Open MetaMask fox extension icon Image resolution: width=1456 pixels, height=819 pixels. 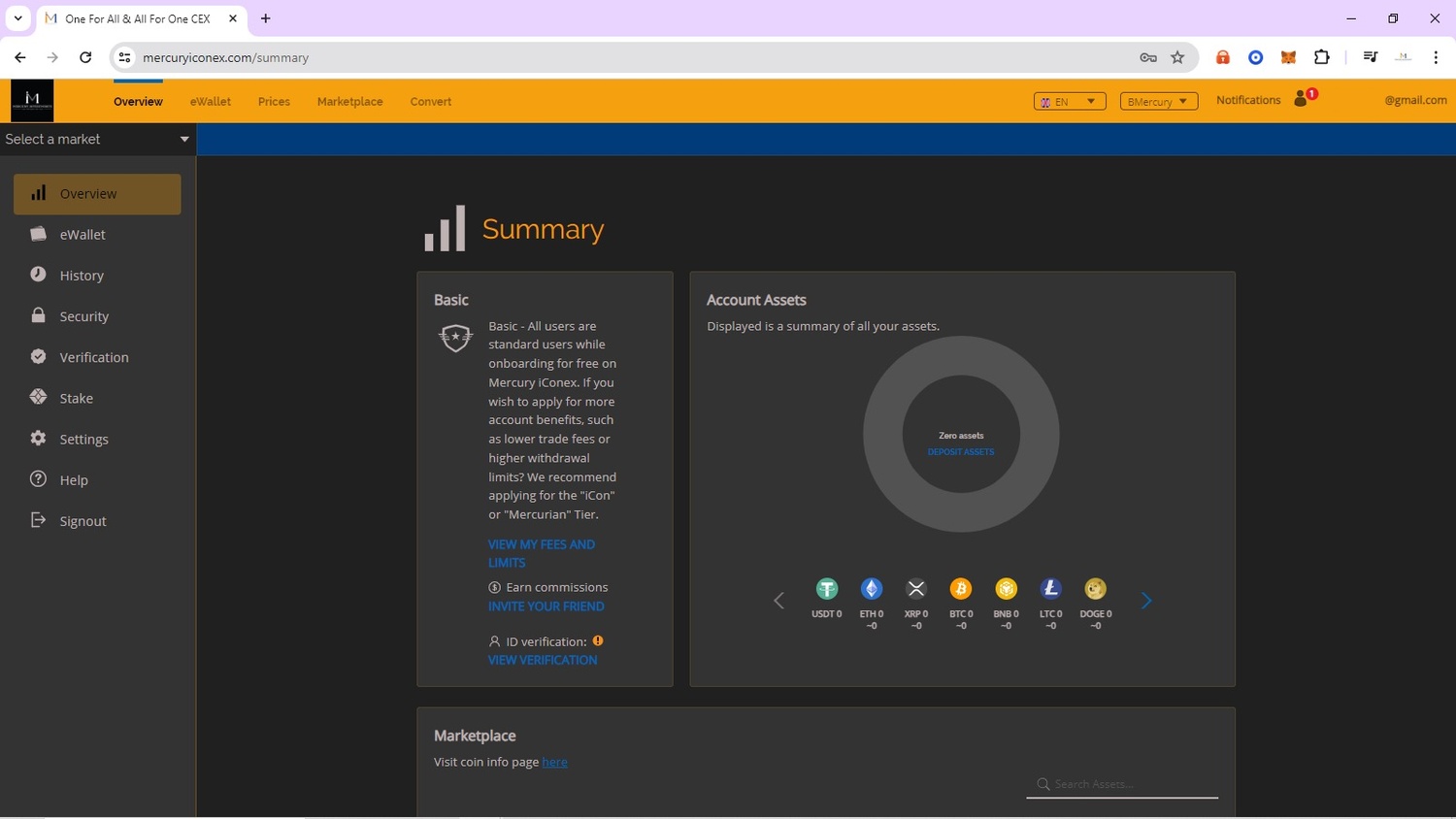pos(1288,57)
